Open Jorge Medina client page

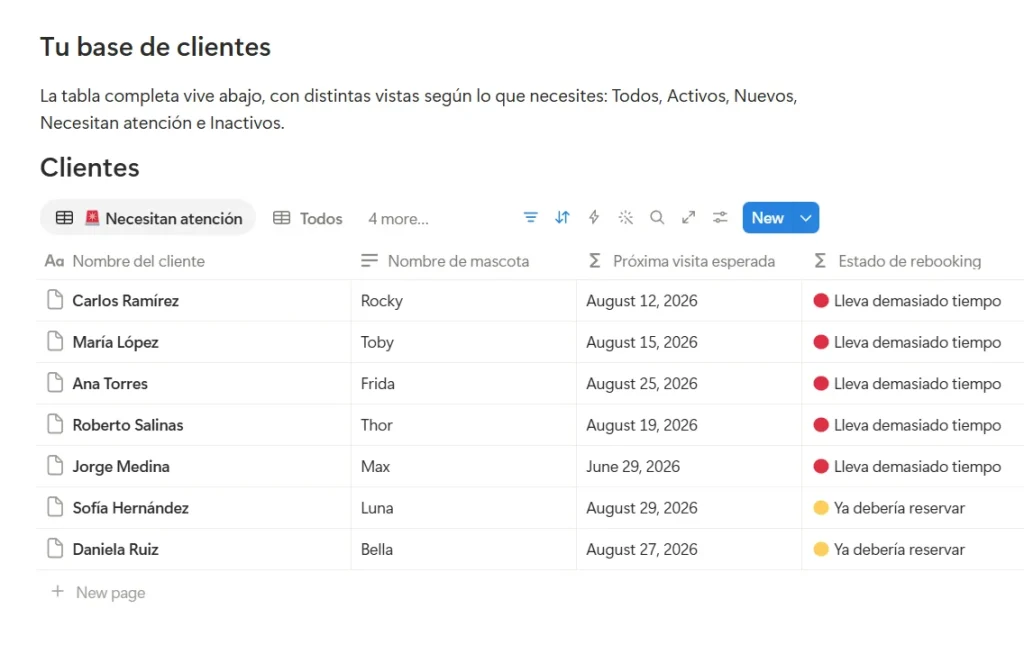[x=121, y=467]
